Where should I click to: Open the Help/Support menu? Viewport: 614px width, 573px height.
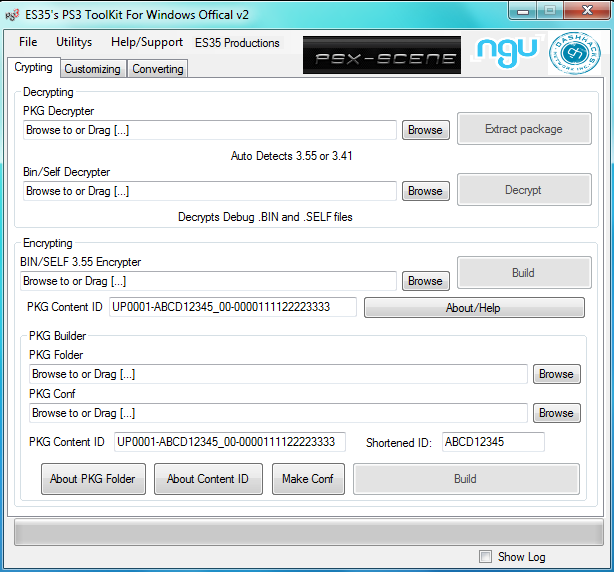point(147,43)
